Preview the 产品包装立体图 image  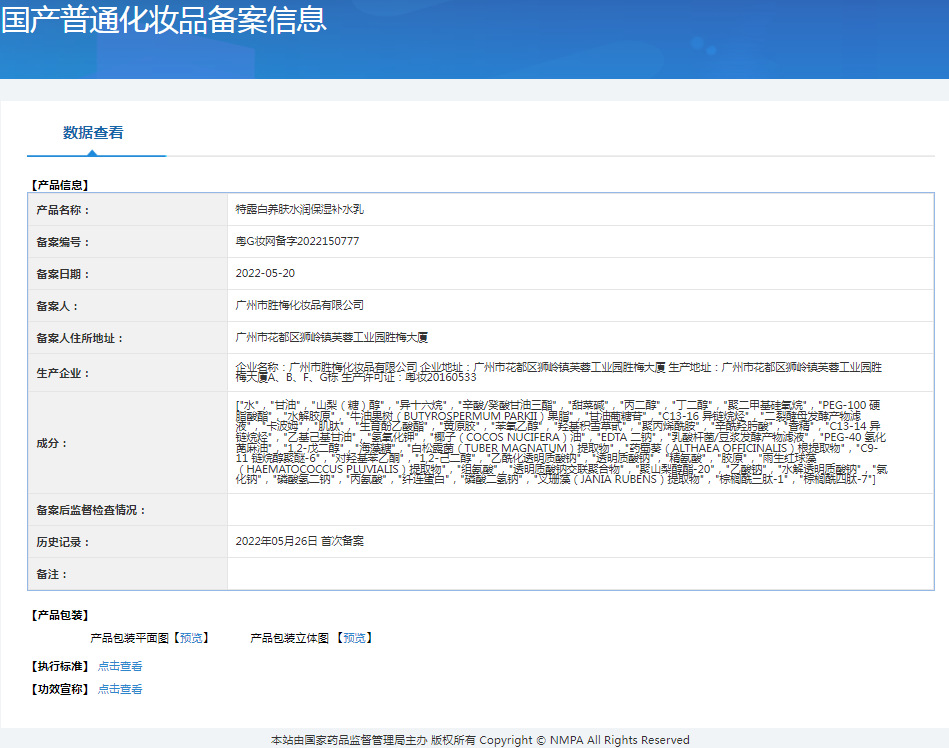(355, 638)
